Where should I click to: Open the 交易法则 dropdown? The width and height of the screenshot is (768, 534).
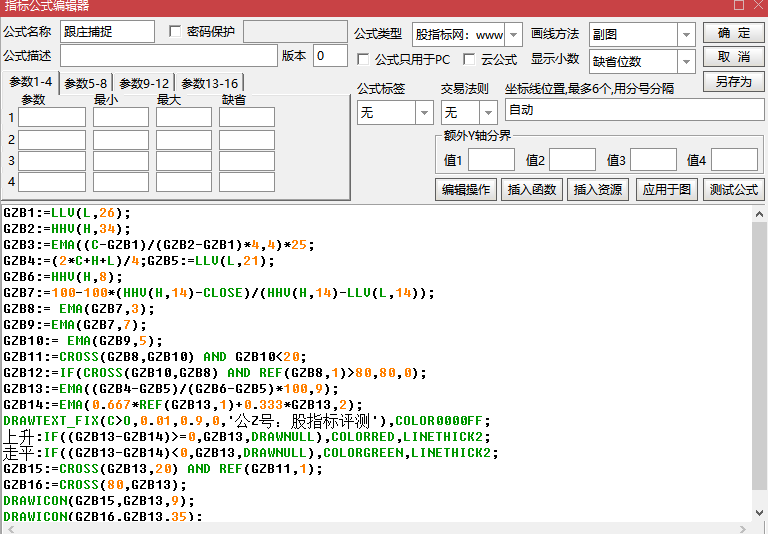point(488,113)
